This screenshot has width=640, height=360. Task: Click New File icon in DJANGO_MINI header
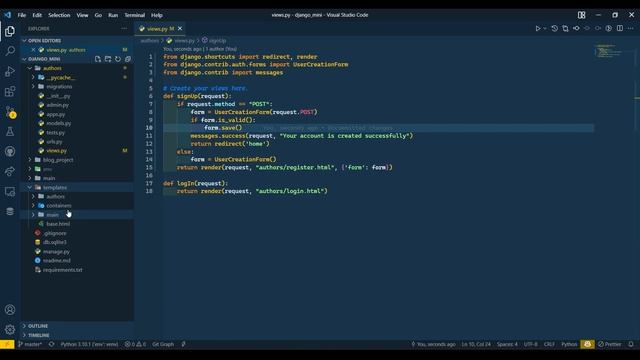point(98,59)
